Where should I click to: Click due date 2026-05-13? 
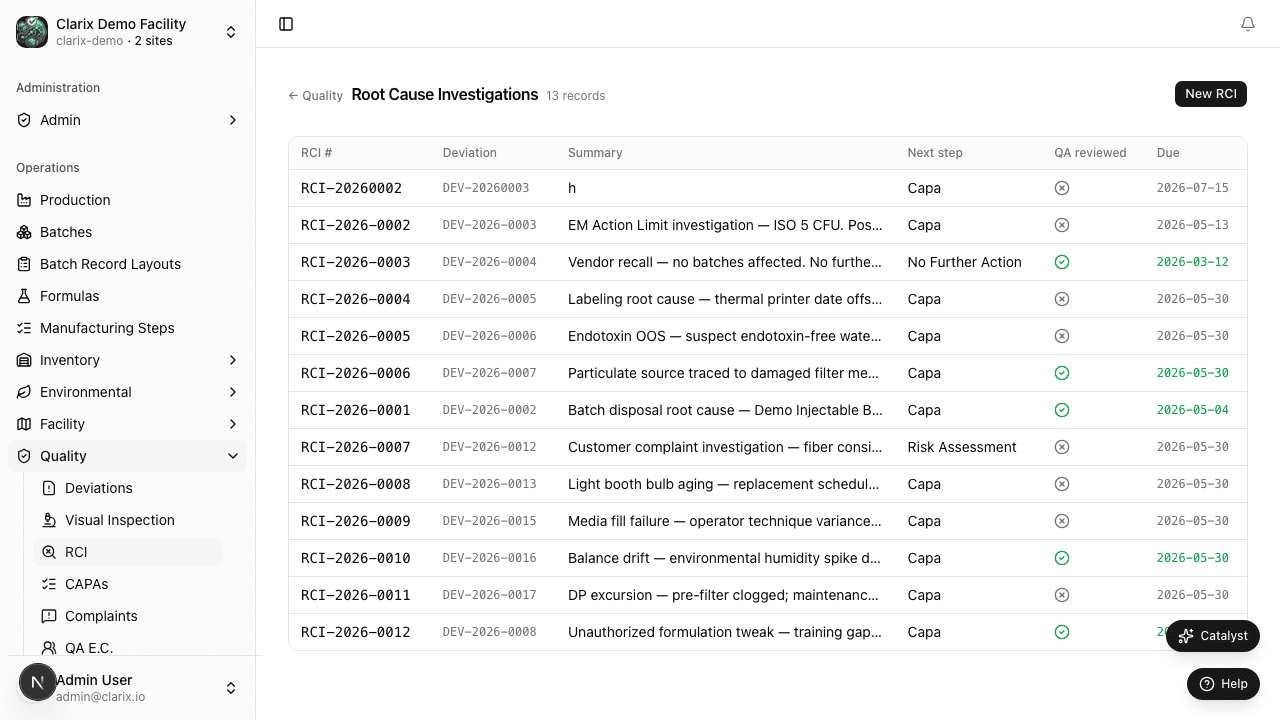point(1192,225)
